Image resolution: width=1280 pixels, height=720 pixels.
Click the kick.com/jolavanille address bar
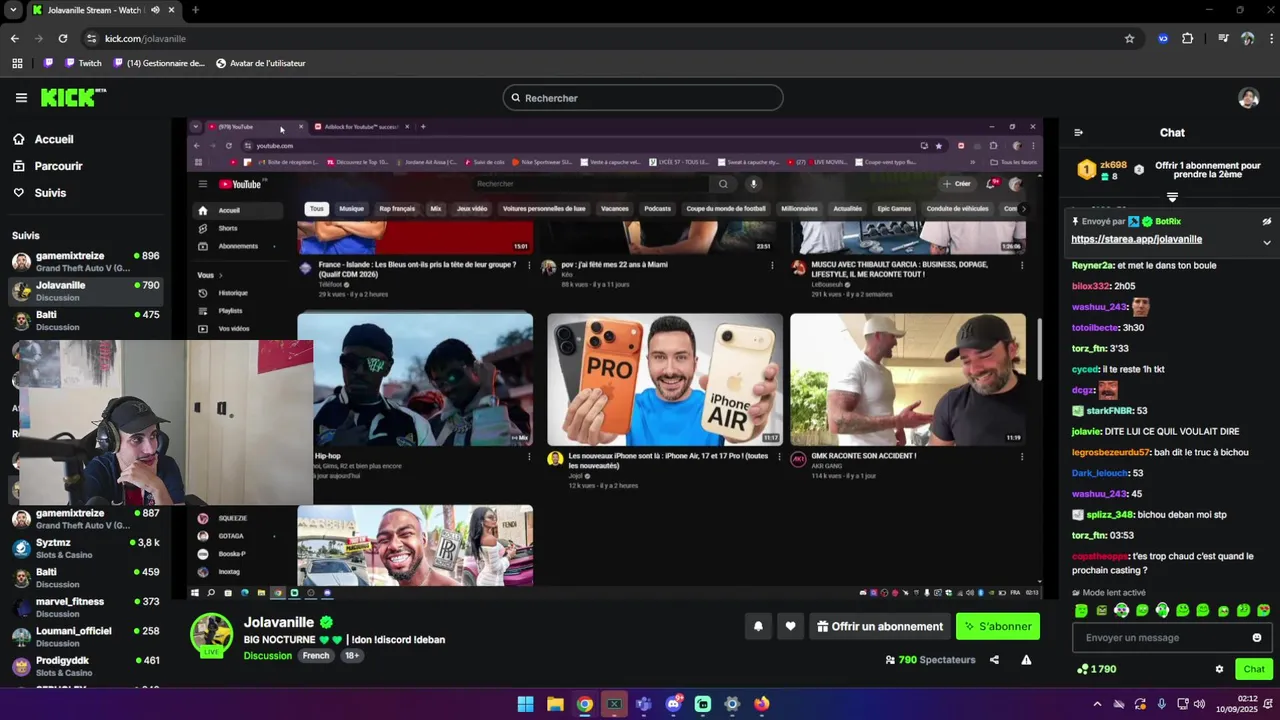click(x=600, y=38)
